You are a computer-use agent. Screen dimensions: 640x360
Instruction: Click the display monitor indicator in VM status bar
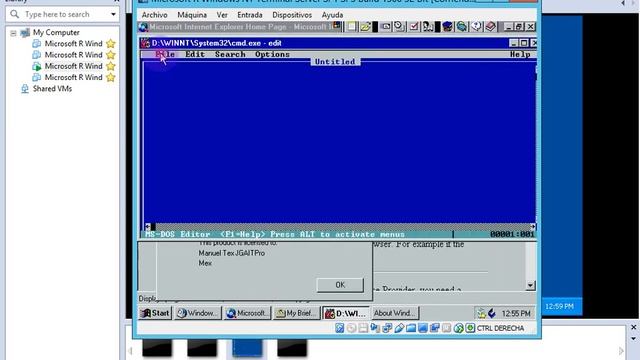tap(423, 328)
